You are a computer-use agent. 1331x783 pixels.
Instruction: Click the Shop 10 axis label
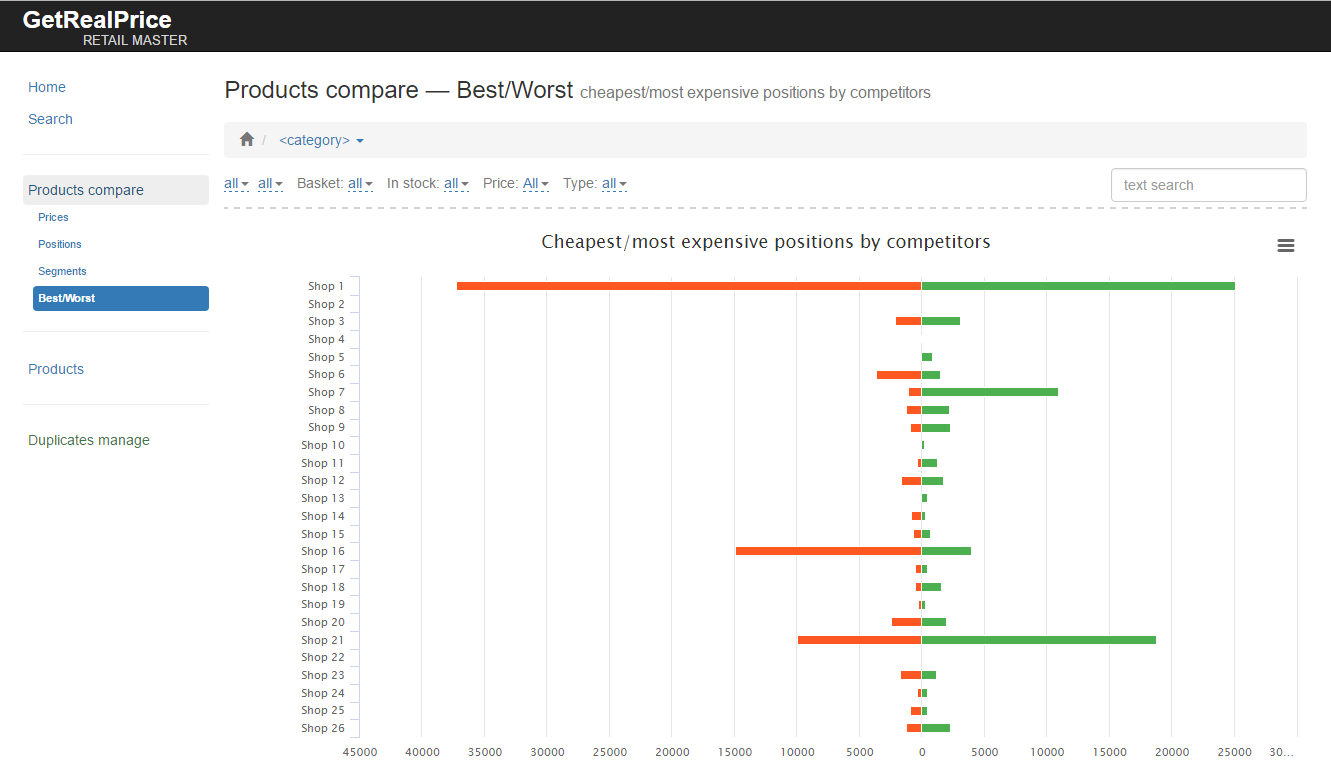(323, 445)
